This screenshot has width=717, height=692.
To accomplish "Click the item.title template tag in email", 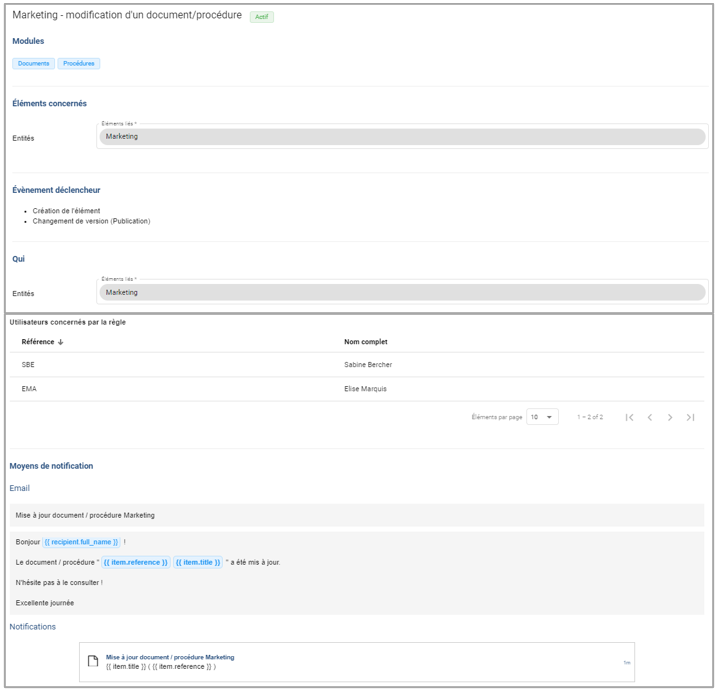I will click(197, 562).
